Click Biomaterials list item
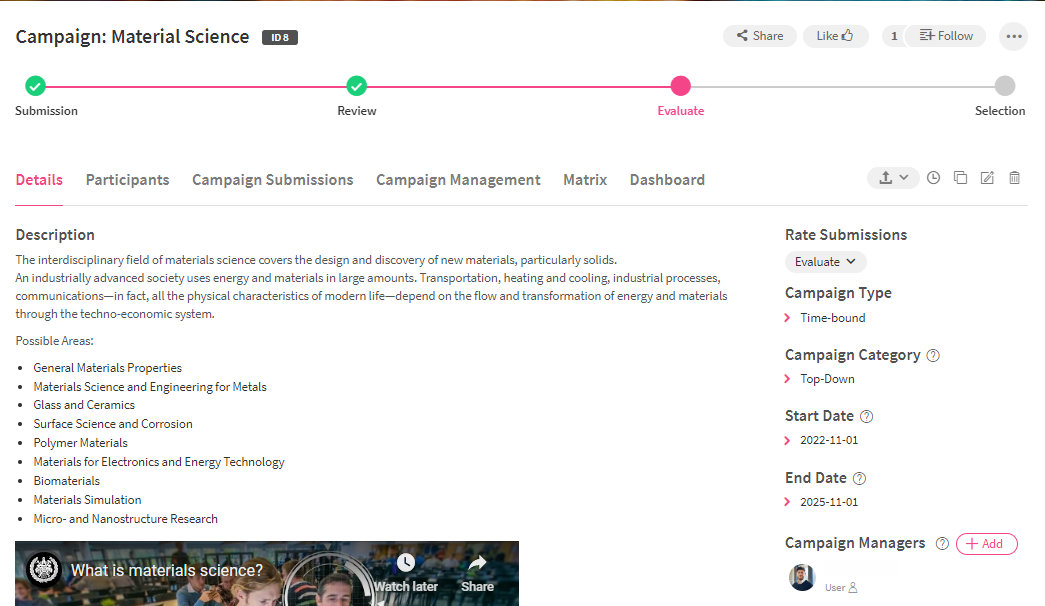This screenshot has height=606, width=1045. click(67, 481)
